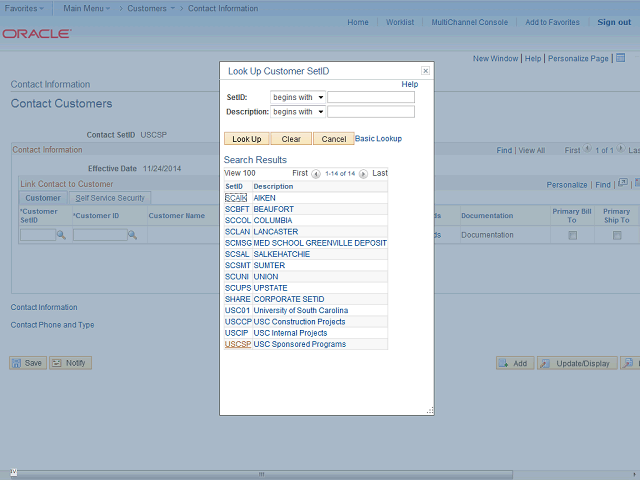Click previous row arrow in Contact Information

point(587,149)
